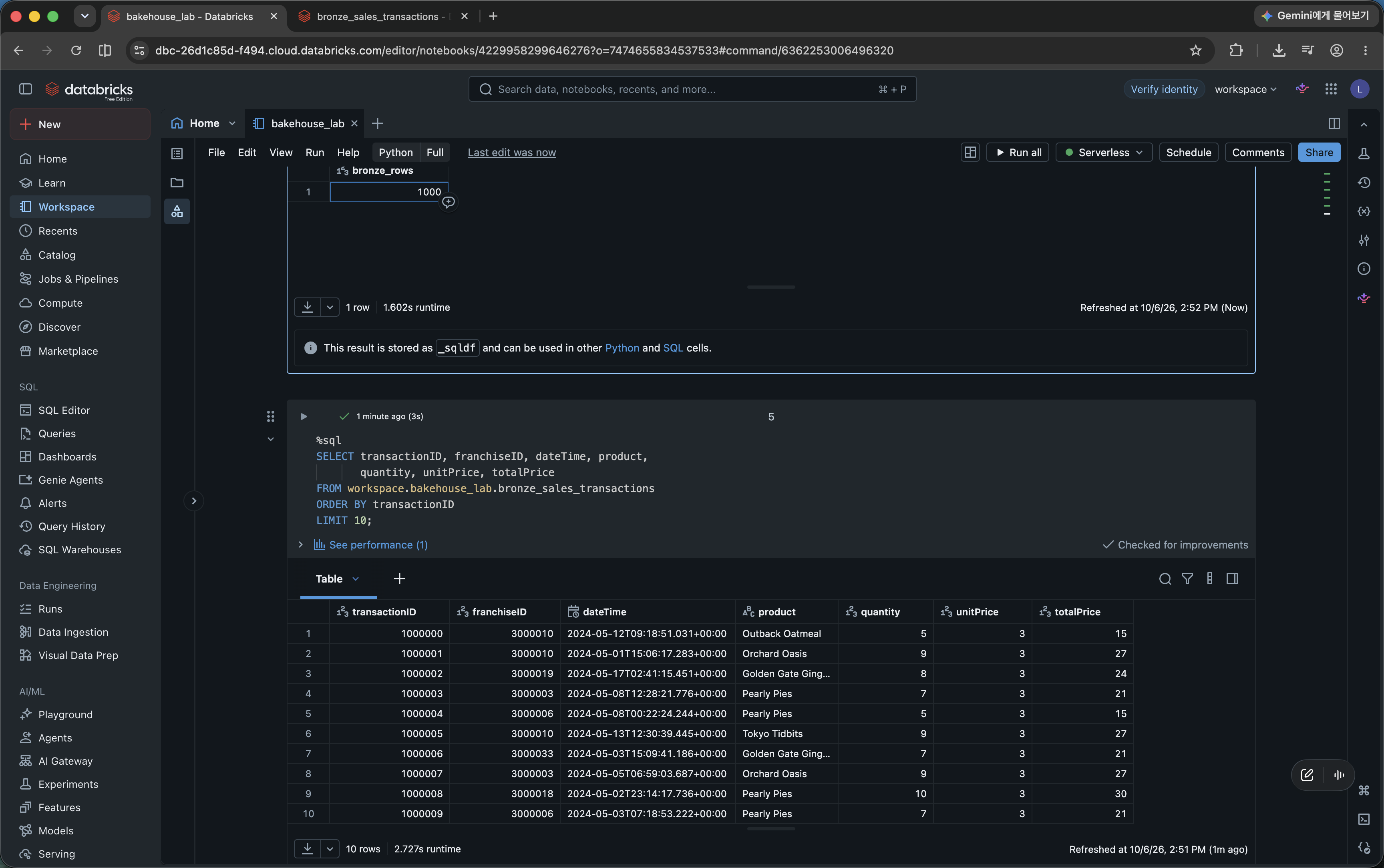This screenshot has width=1384, height=868.
Task: Focus the search data and notebooks field
Action: coord(692,89)
